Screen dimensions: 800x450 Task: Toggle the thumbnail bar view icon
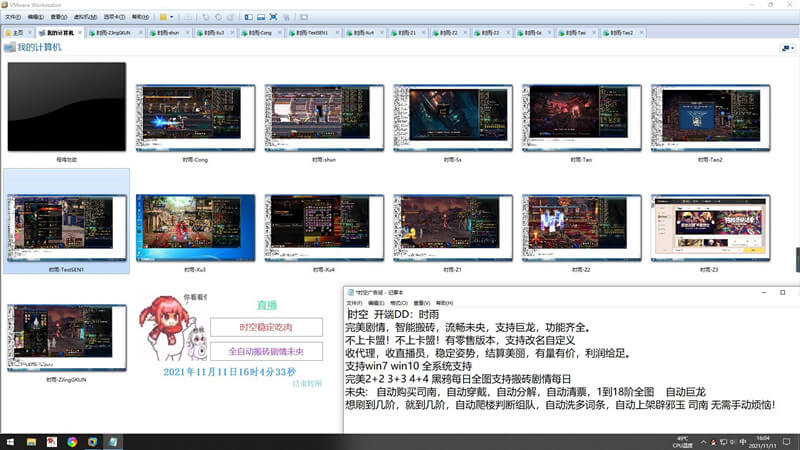[261, 17]
